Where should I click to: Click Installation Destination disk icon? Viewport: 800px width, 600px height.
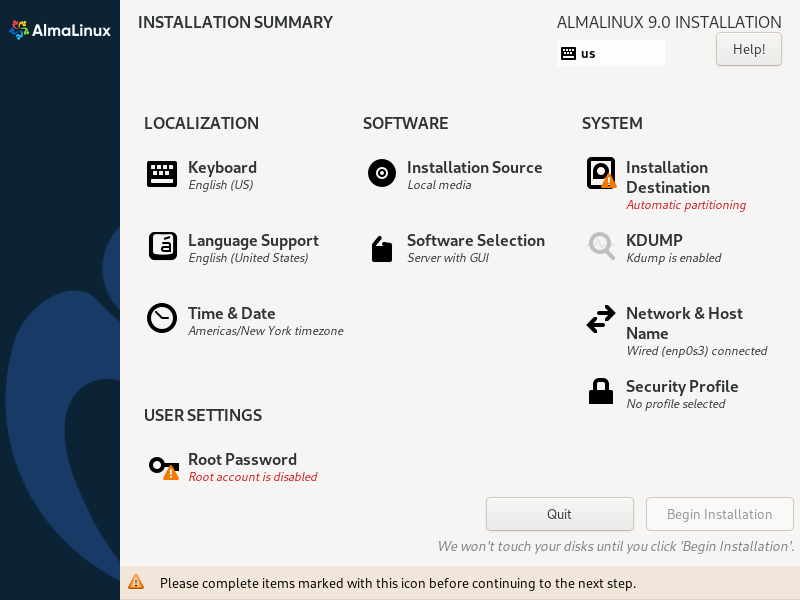click(x=601, y=173)
